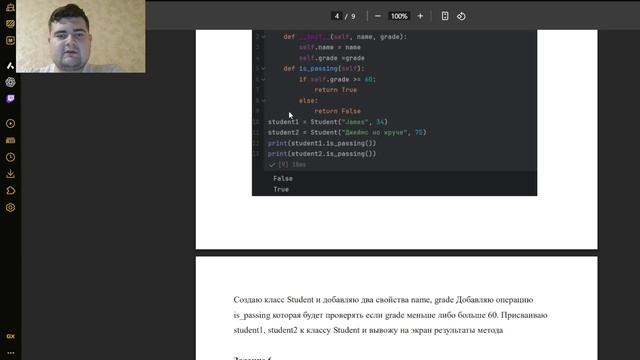The height and width of the screenshot is (360, 640).
Task: Click the line beginning 'is_passing которая будет'
Action: tap(390, 315)
